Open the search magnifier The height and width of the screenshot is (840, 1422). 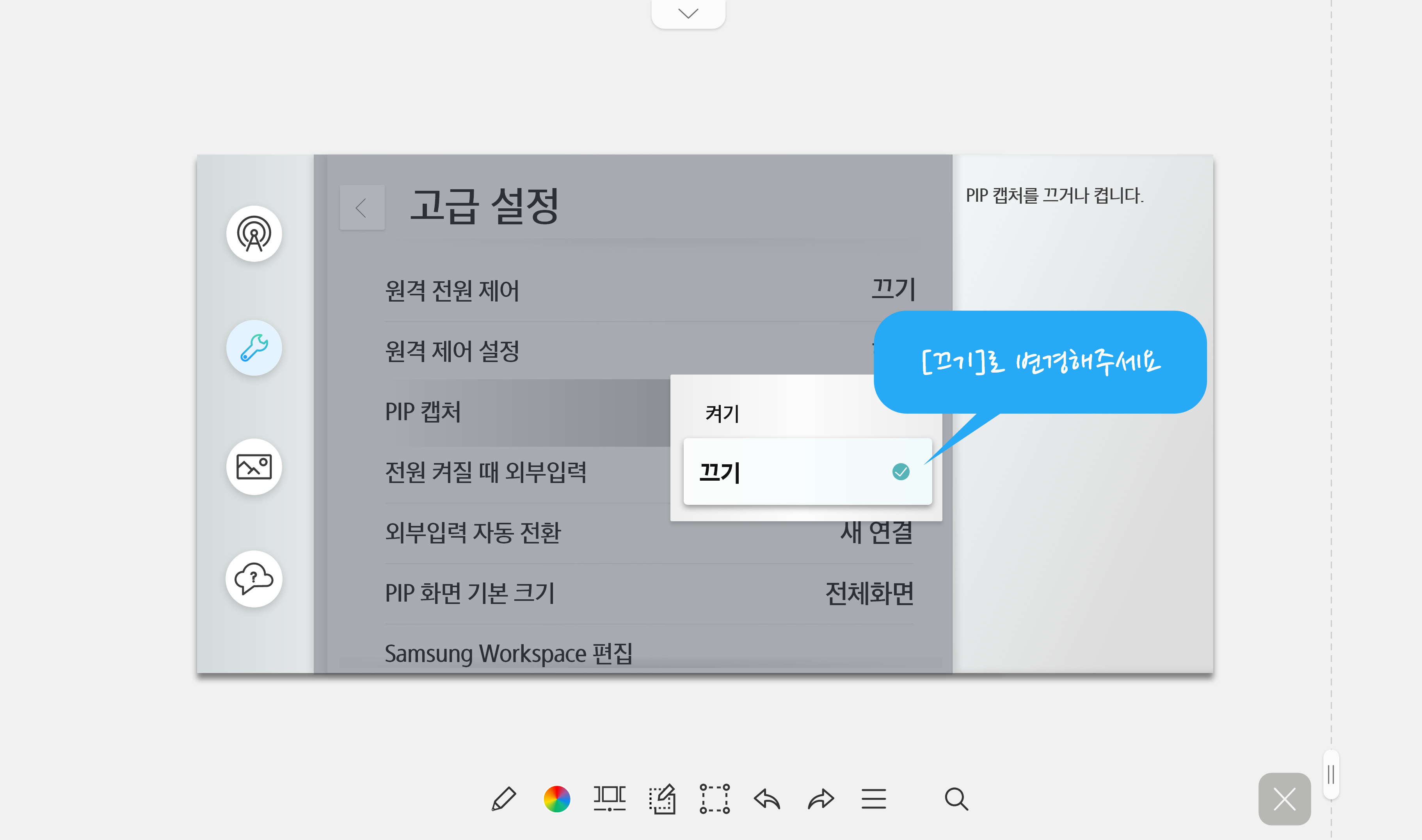[x=956, y=799]
